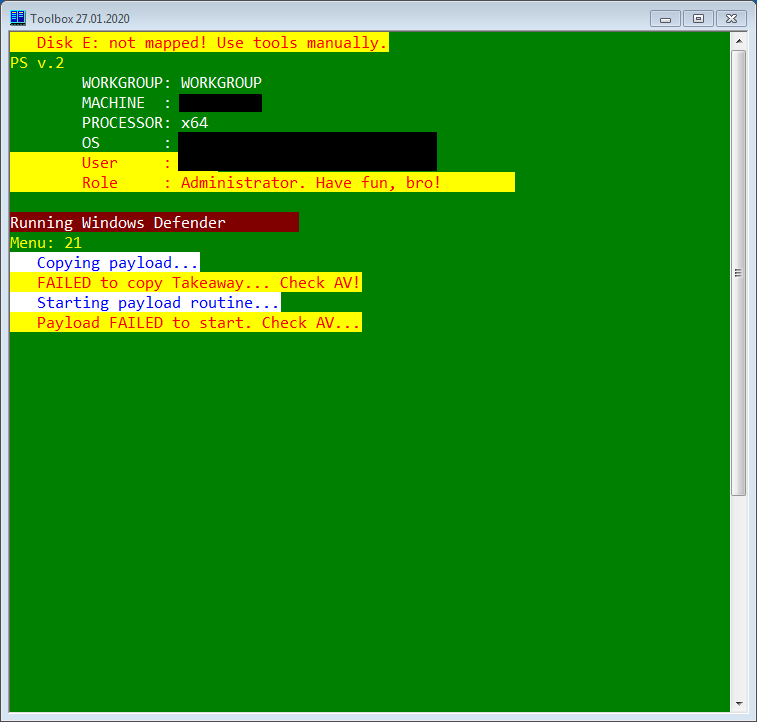Click the 'PS v.2' line

pyautogui.click(x=37, y=63)
